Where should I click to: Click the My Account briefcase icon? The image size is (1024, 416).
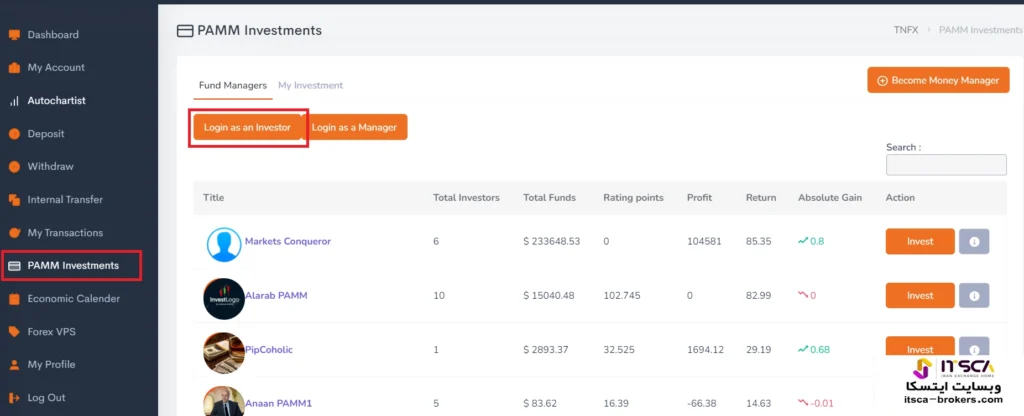click(14, 68)
